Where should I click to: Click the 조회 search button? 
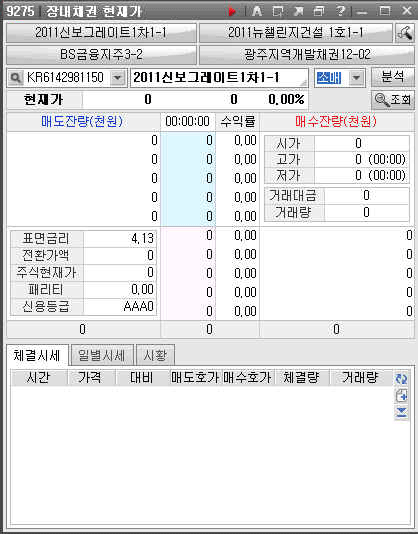pyautogui.click(x=393, y=100)
